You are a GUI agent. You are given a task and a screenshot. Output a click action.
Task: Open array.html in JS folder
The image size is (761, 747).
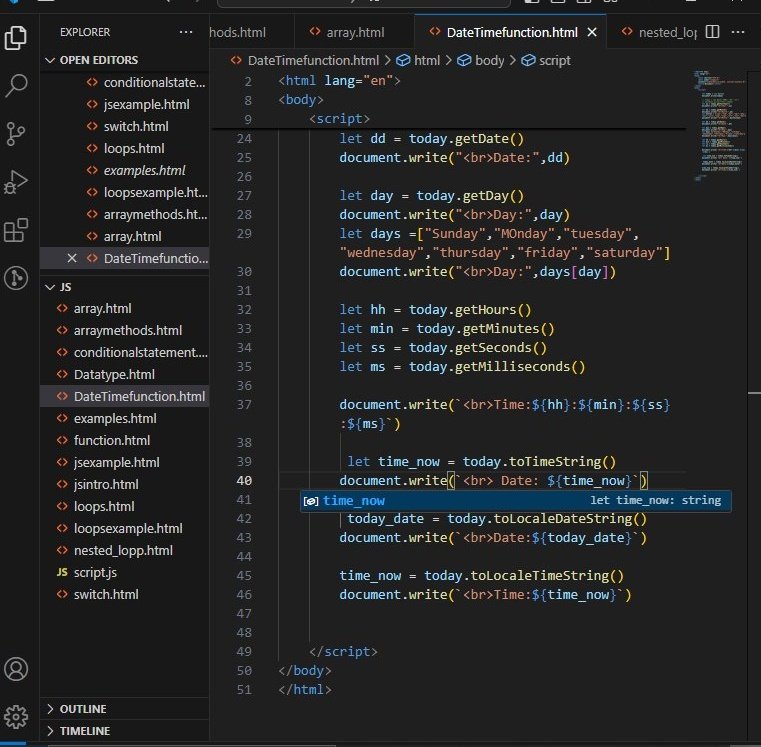124,308
